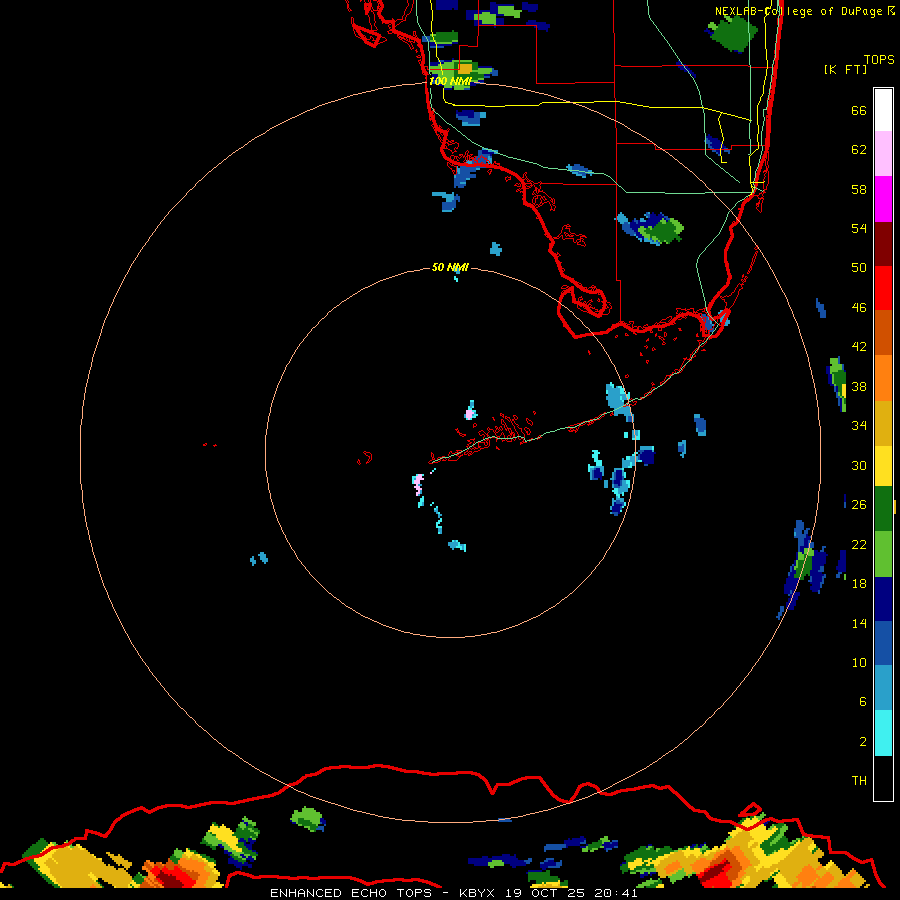
Task: Select the light green 26 kft legend swatch
Action: click(883, 554)
